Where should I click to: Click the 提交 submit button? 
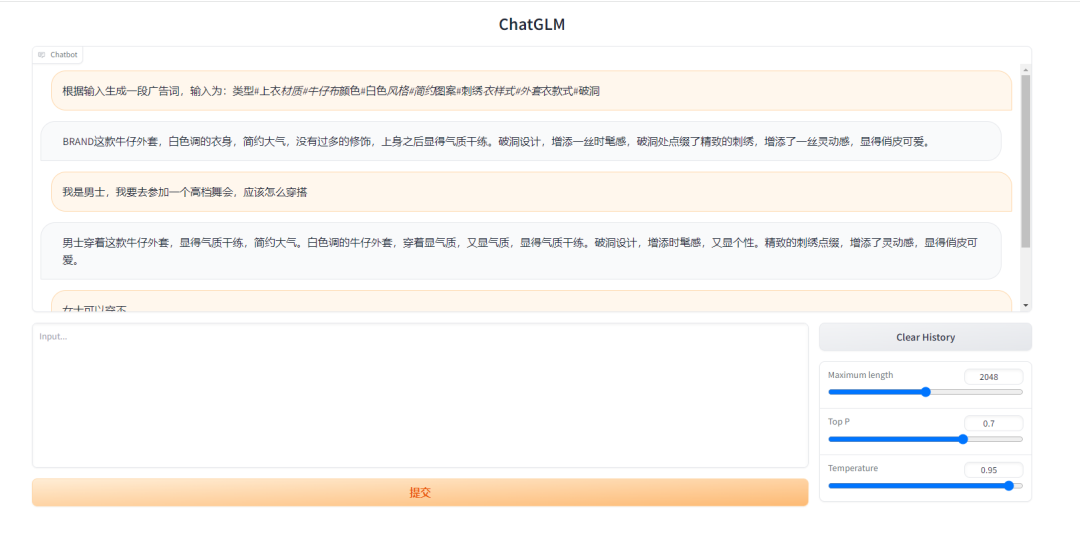pos(419,493)
